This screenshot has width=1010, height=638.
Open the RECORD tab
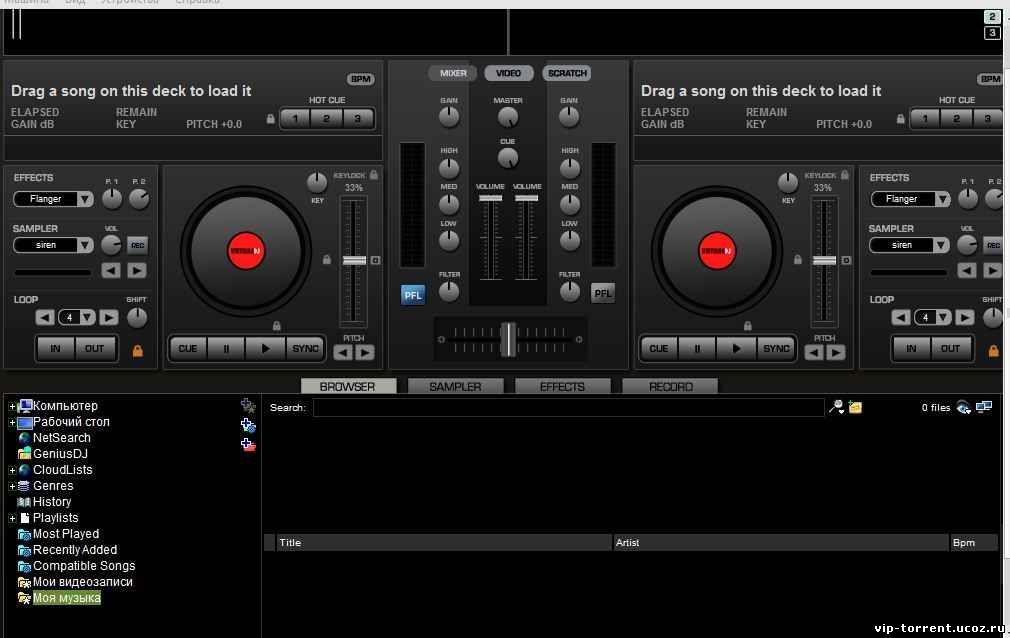670,386
